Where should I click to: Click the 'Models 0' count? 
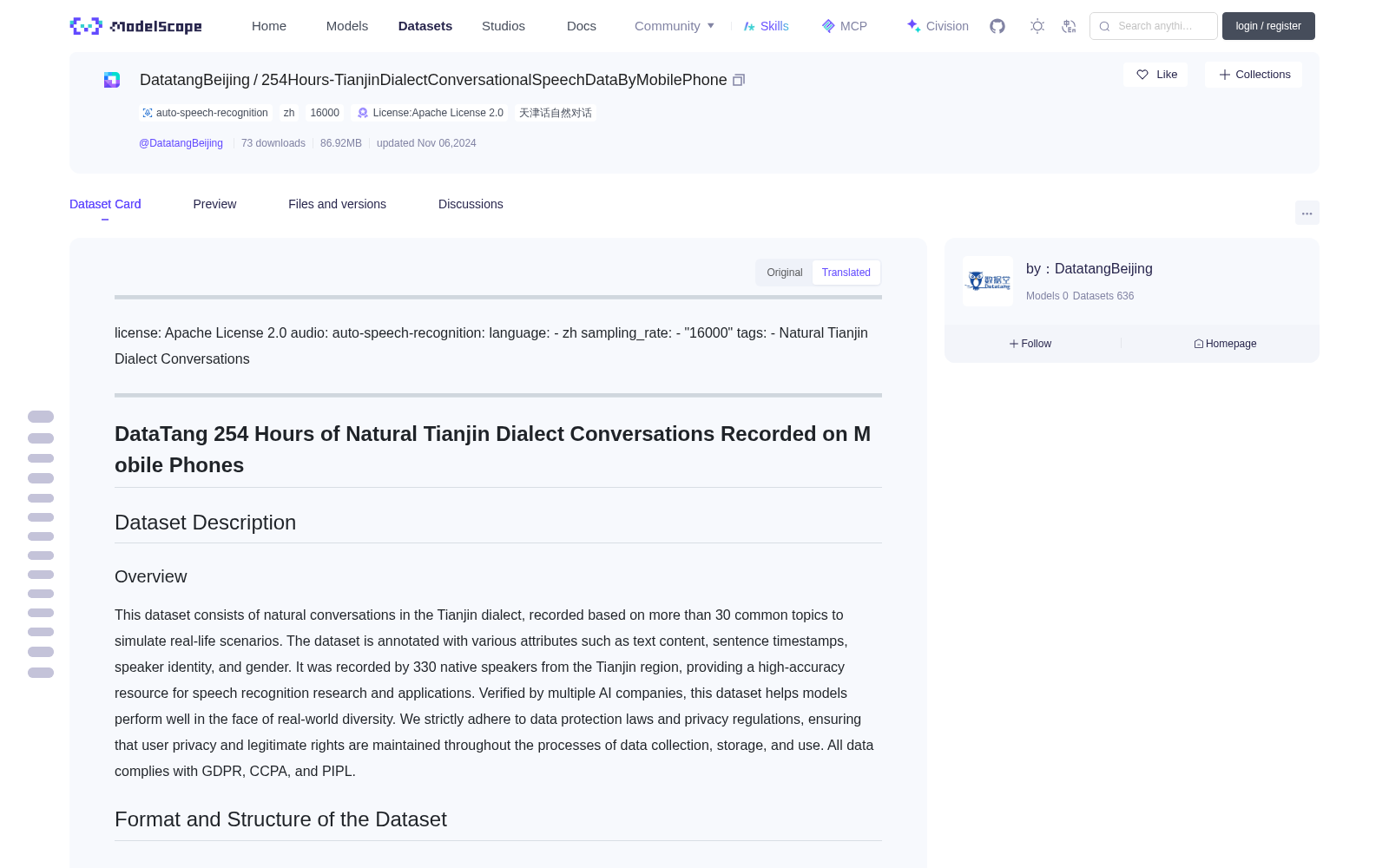(x=1047, y=296)
